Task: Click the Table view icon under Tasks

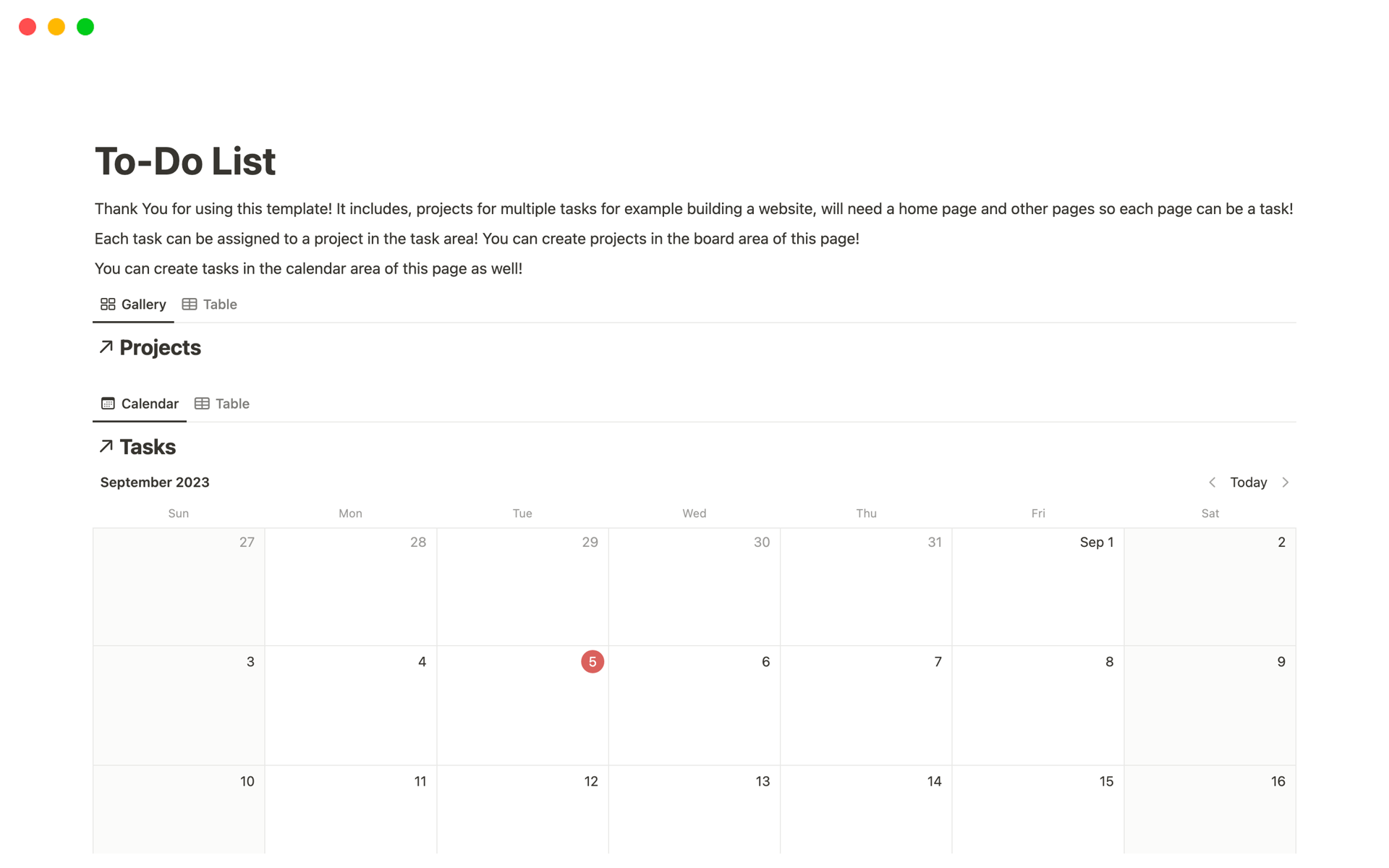Action: 200,404
